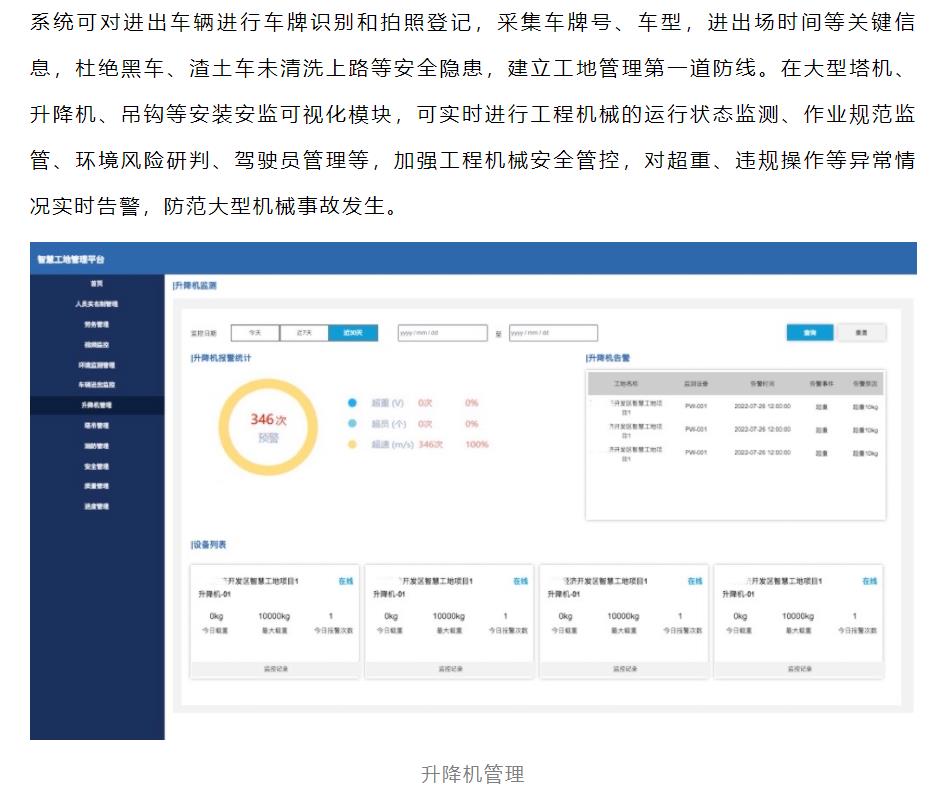Switch to 塔吊管理 tower crane management
This screenshot has width=950, height=802.
pyautogui.click(x=95, y=427)
